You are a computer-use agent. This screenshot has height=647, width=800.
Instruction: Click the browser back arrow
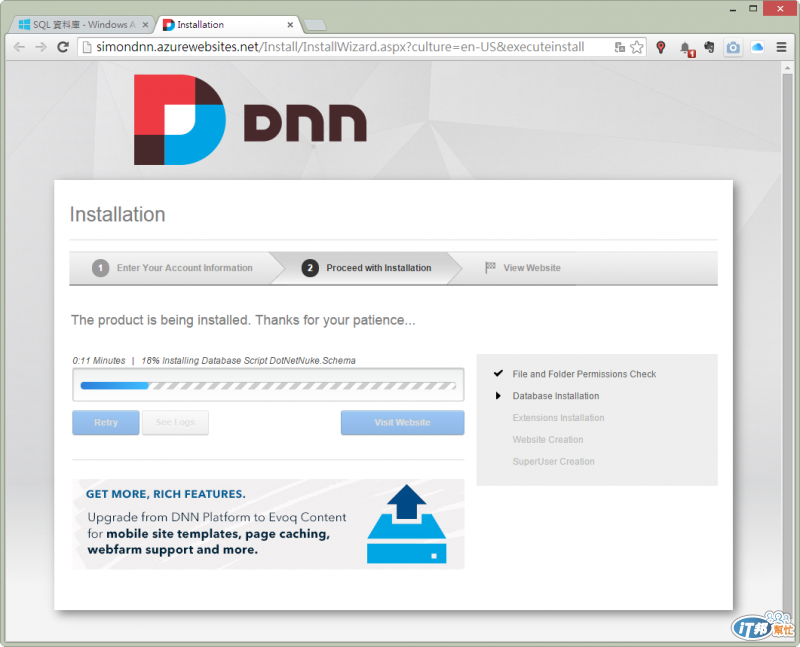click(x=19, y=47)
